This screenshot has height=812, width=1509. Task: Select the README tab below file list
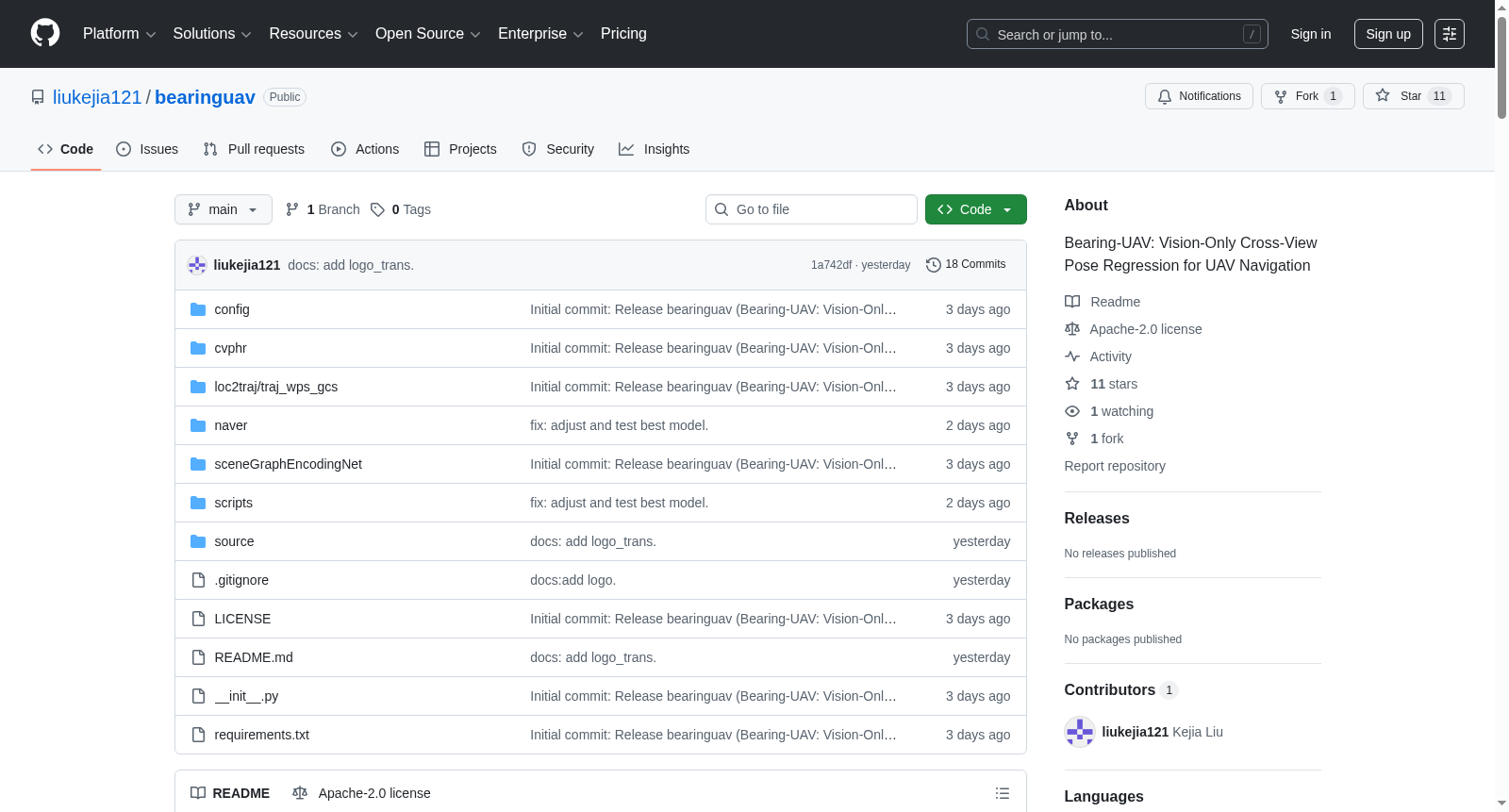pos(230,793)
